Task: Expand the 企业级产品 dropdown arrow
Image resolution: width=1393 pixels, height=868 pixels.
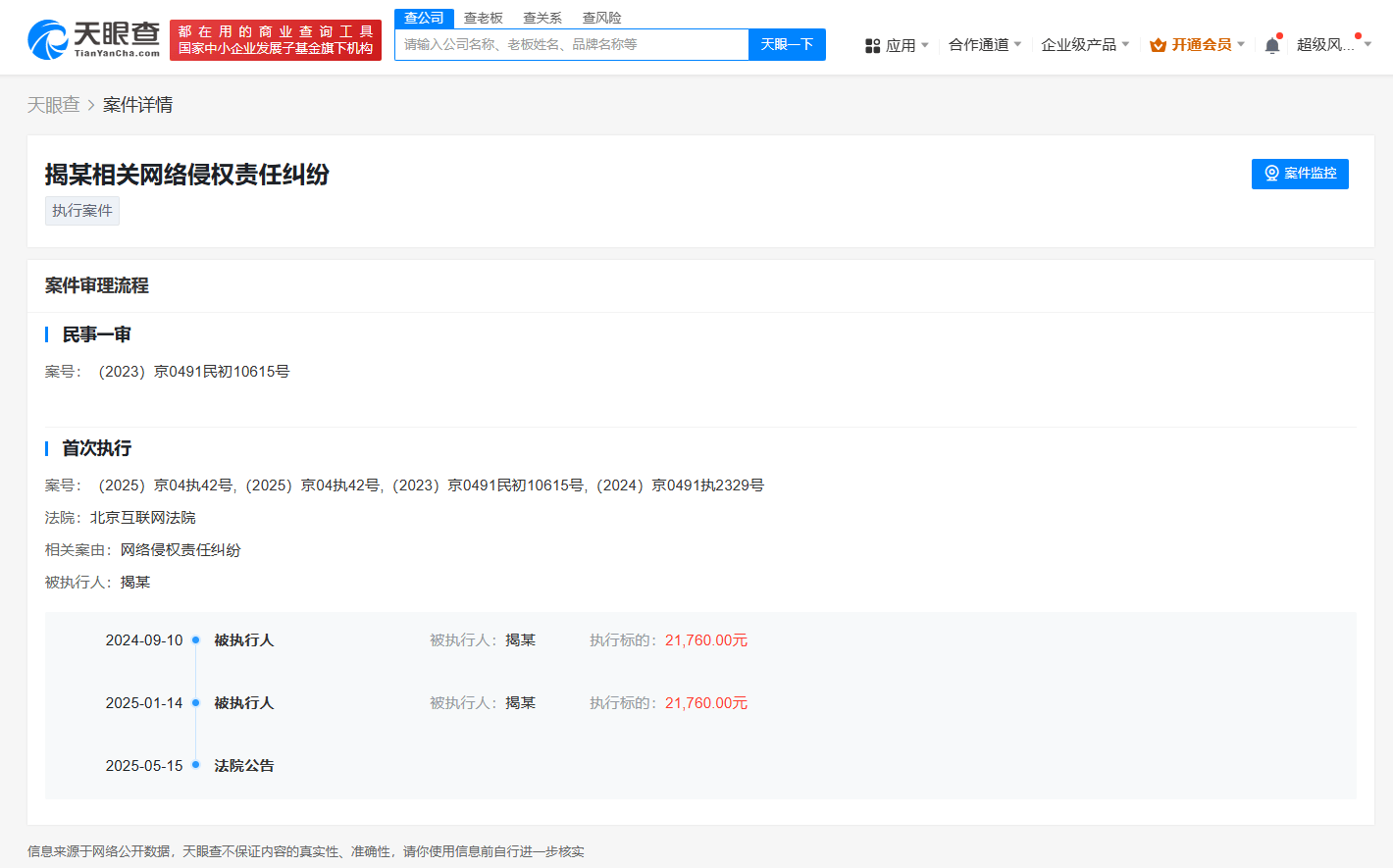Action: pyautogui.click(x=1125, y=44)
